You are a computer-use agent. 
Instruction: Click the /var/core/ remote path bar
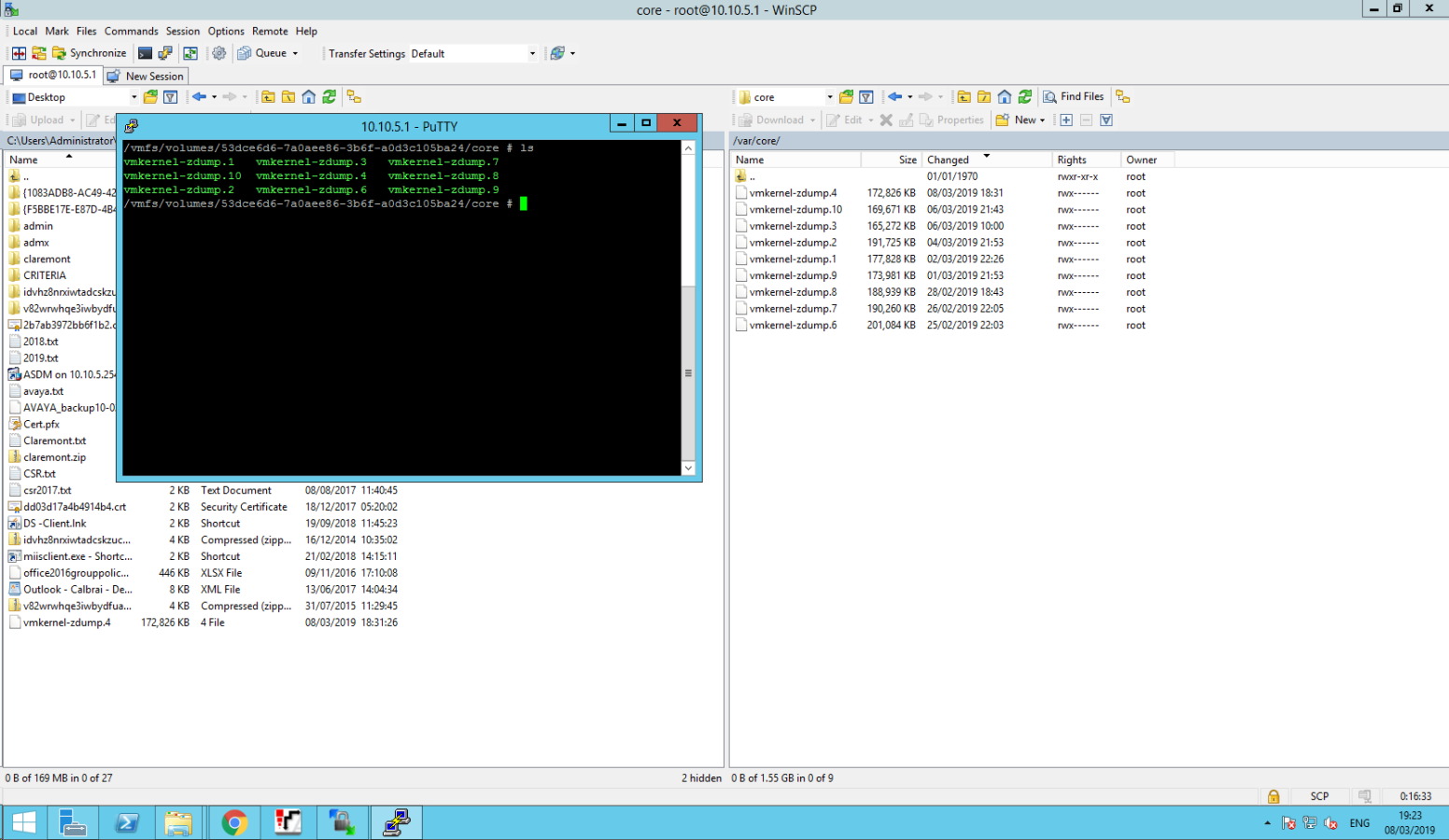coord(1089,141)
